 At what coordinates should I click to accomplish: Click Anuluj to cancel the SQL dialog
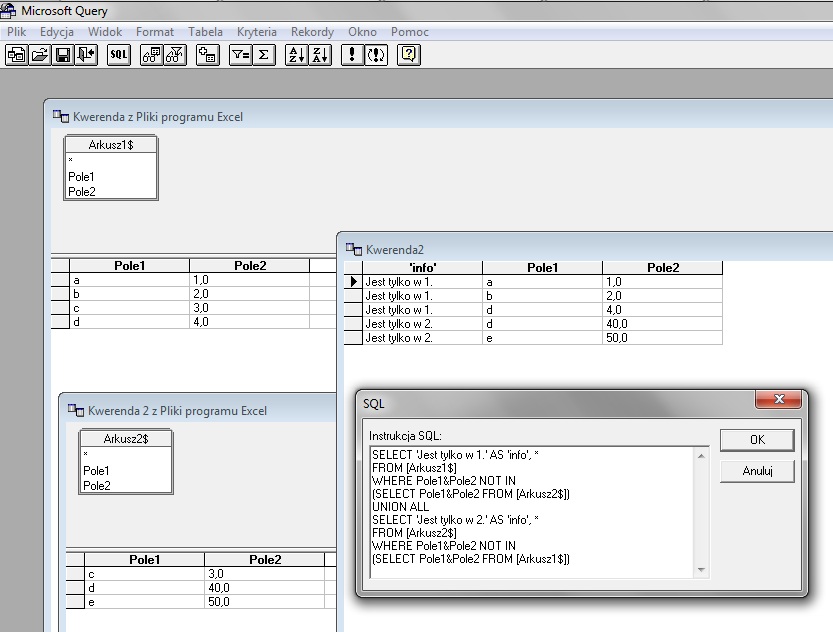pos(757,471)
